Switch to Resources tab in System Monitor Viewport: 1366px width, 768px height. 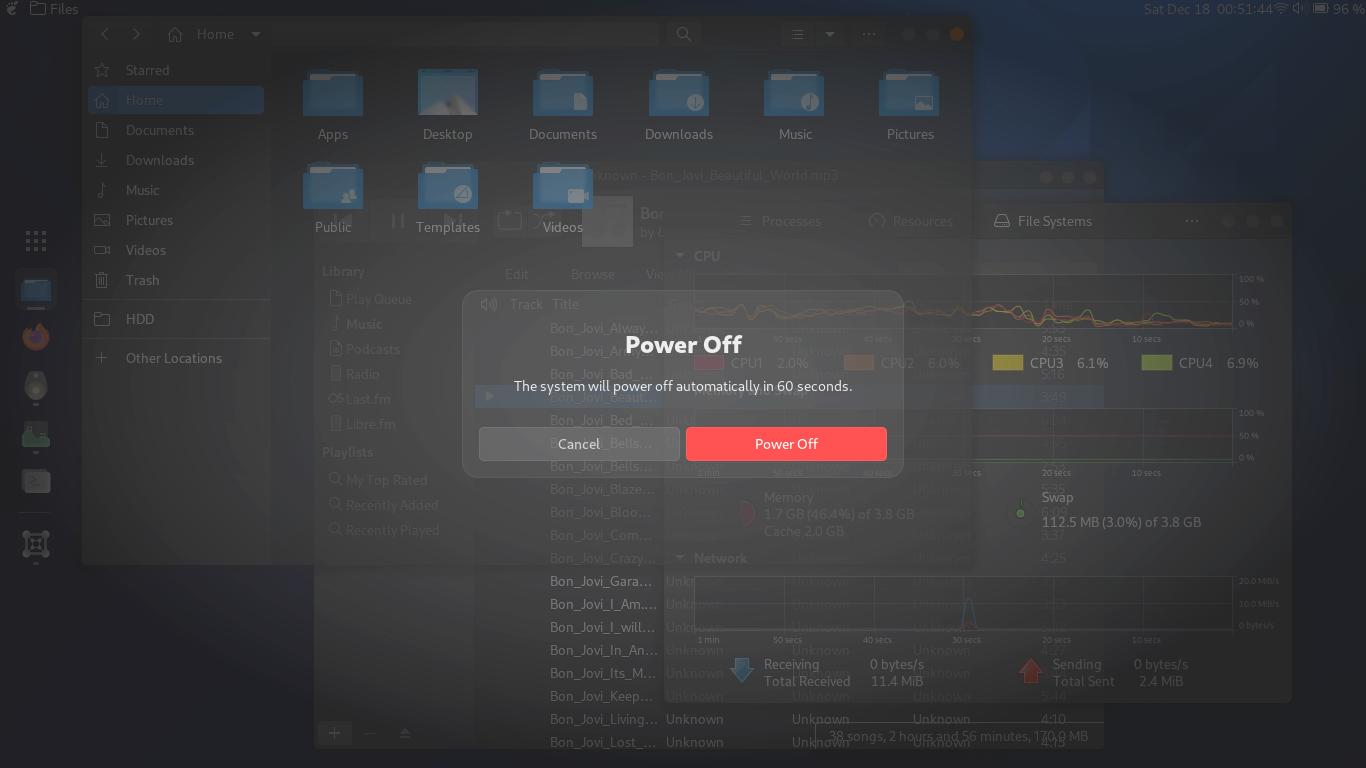(x=911, y=221)
